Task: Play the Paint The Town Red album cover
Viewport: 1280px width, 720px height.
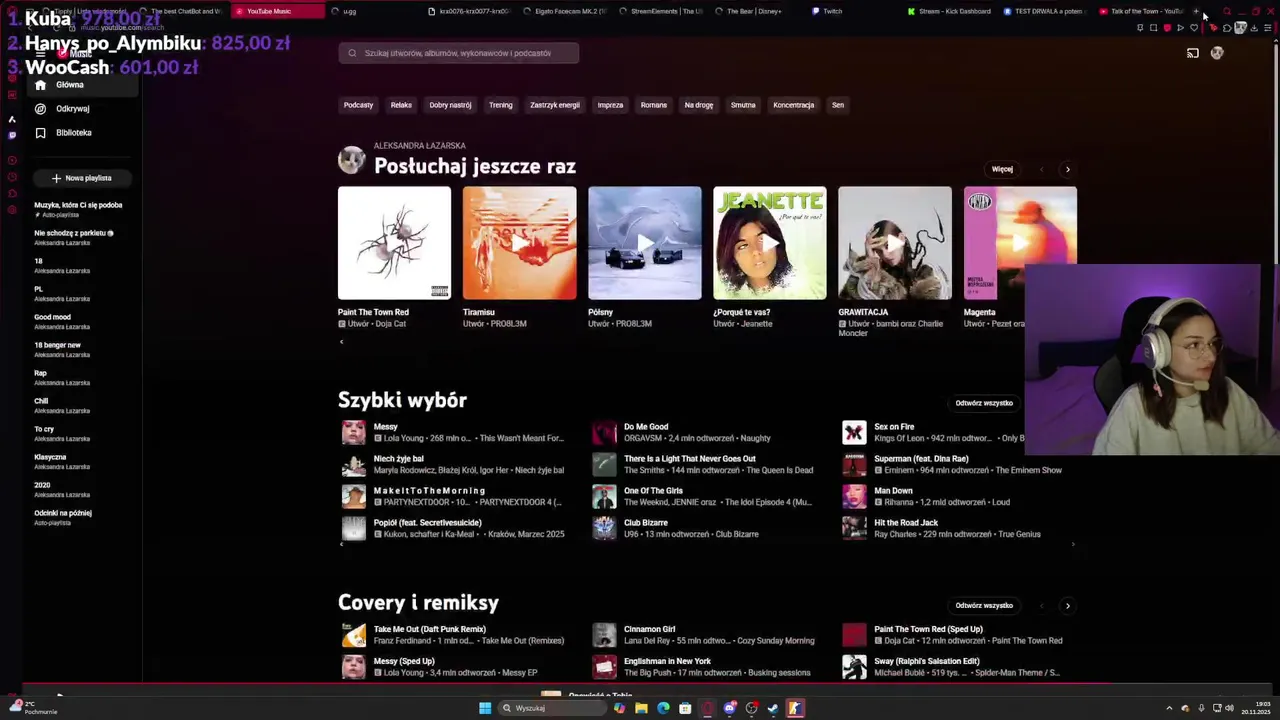Action: [394, 243]
